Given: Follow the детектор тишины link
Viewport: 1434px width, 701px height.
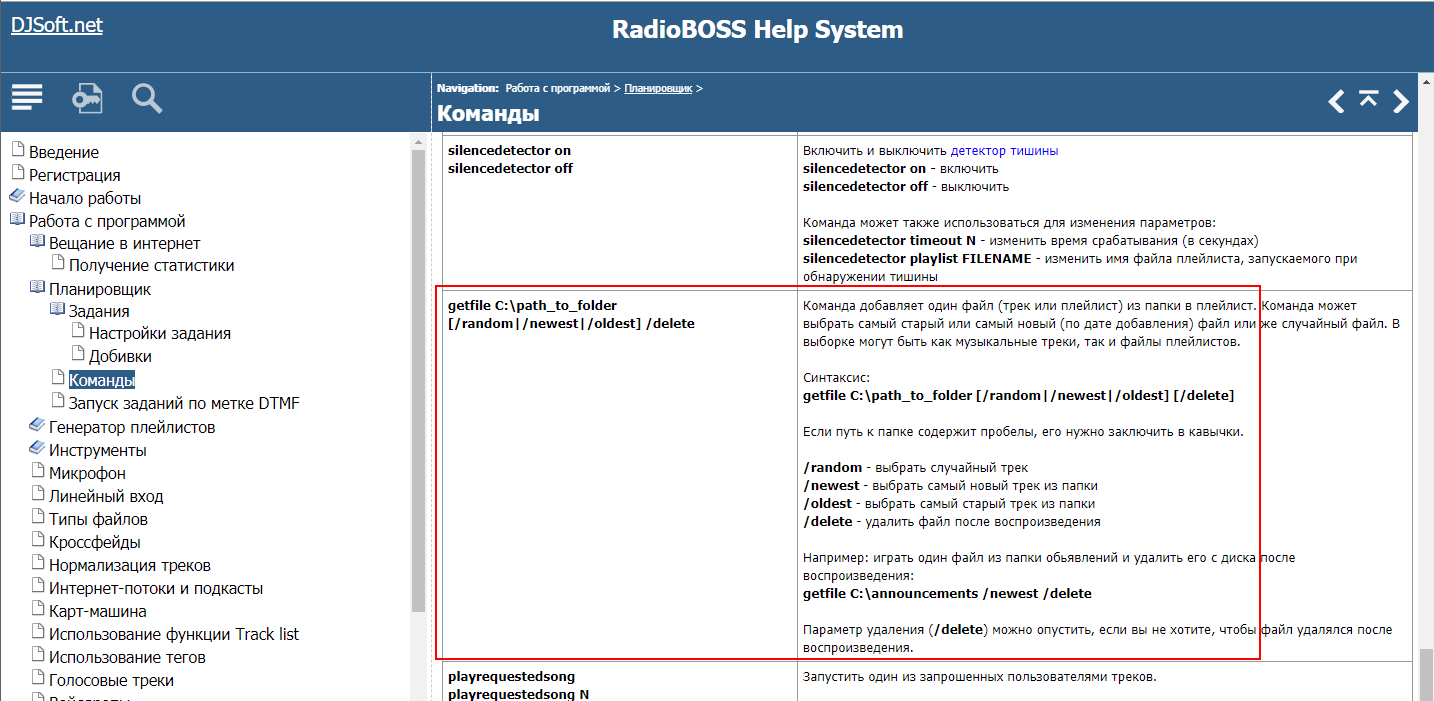Looking at the screenshot, I should (x=1003, y=151).
